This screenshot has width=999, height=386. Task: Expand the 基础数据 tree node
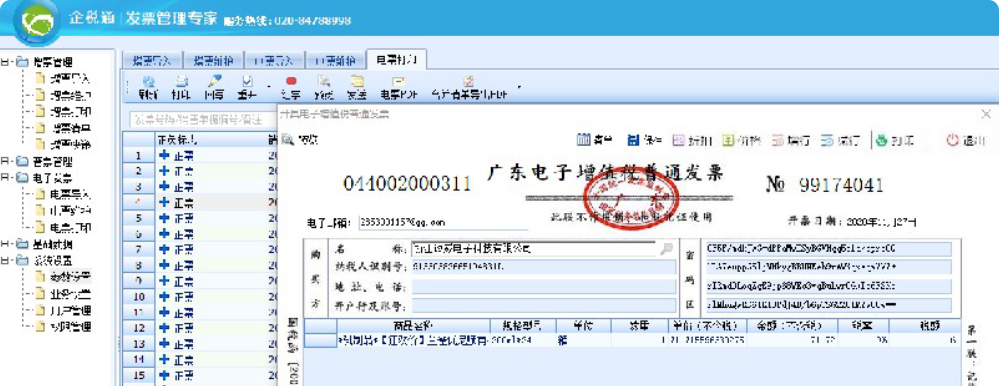(x=5, y=244)
